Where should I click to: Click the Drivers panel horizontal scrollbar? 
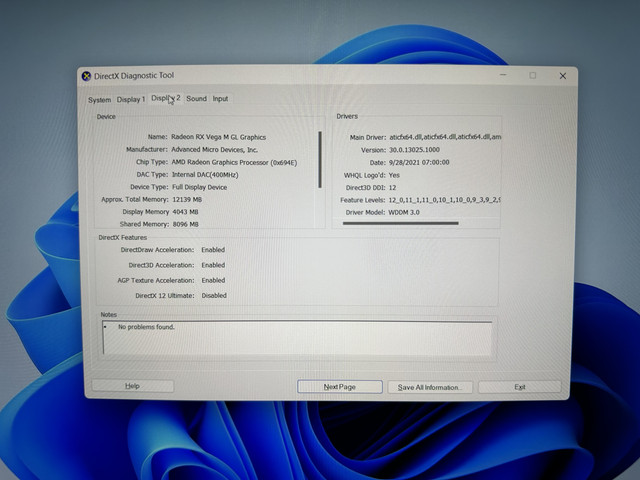[400, 223]
